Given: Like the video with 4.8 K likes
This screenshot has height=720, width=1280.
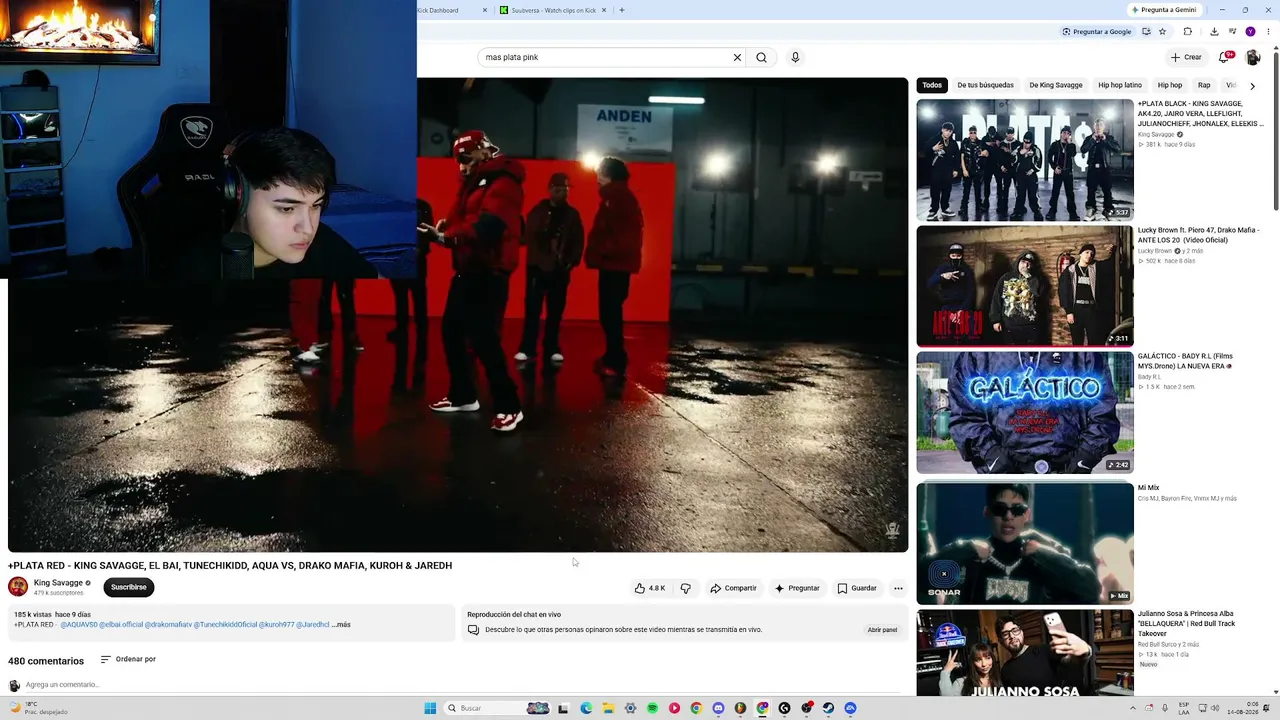Looking at the screenshot, I should (x=650, y=588).
